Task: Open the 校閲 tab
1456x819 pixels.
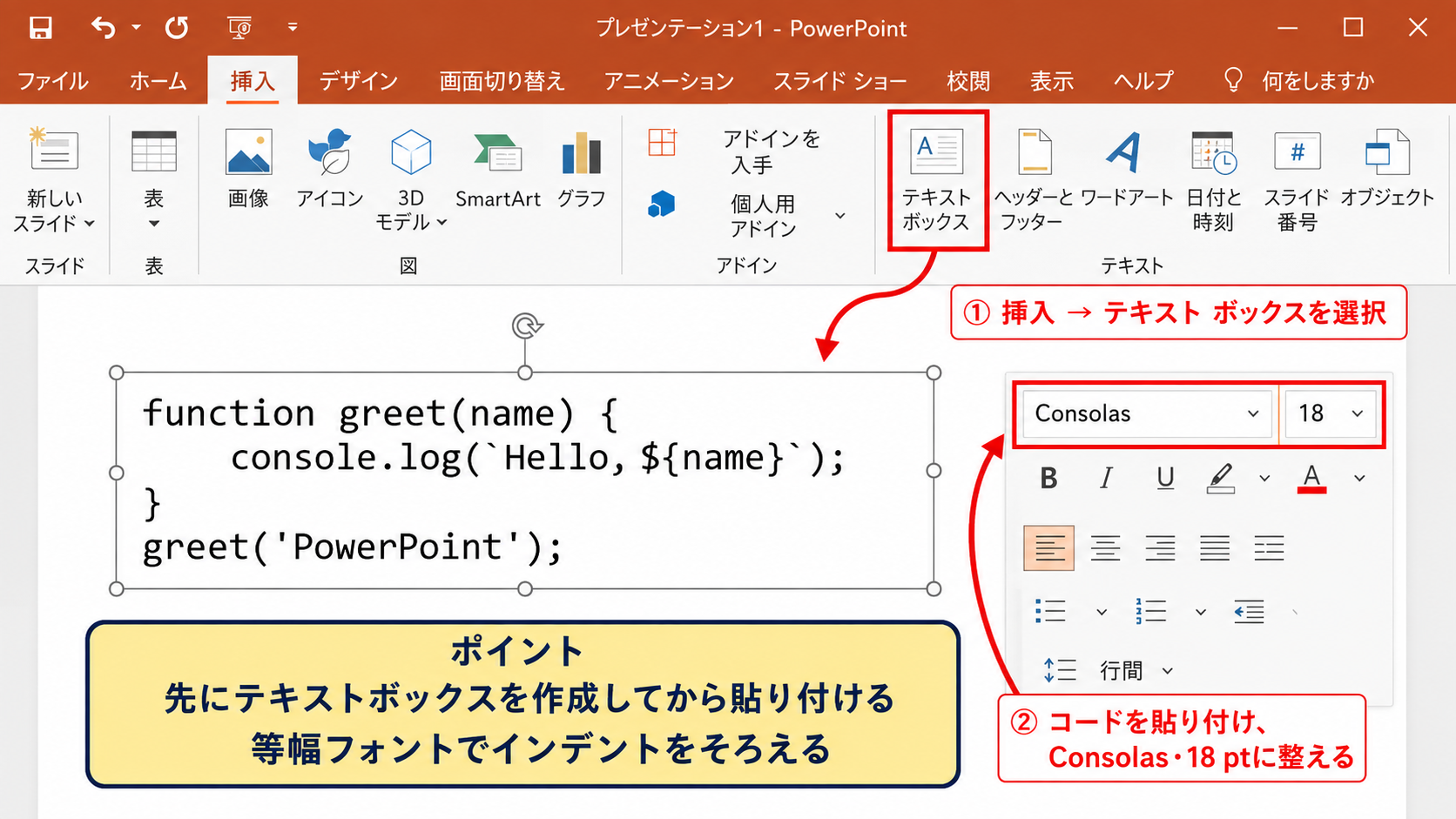Action: coord(968,81)
